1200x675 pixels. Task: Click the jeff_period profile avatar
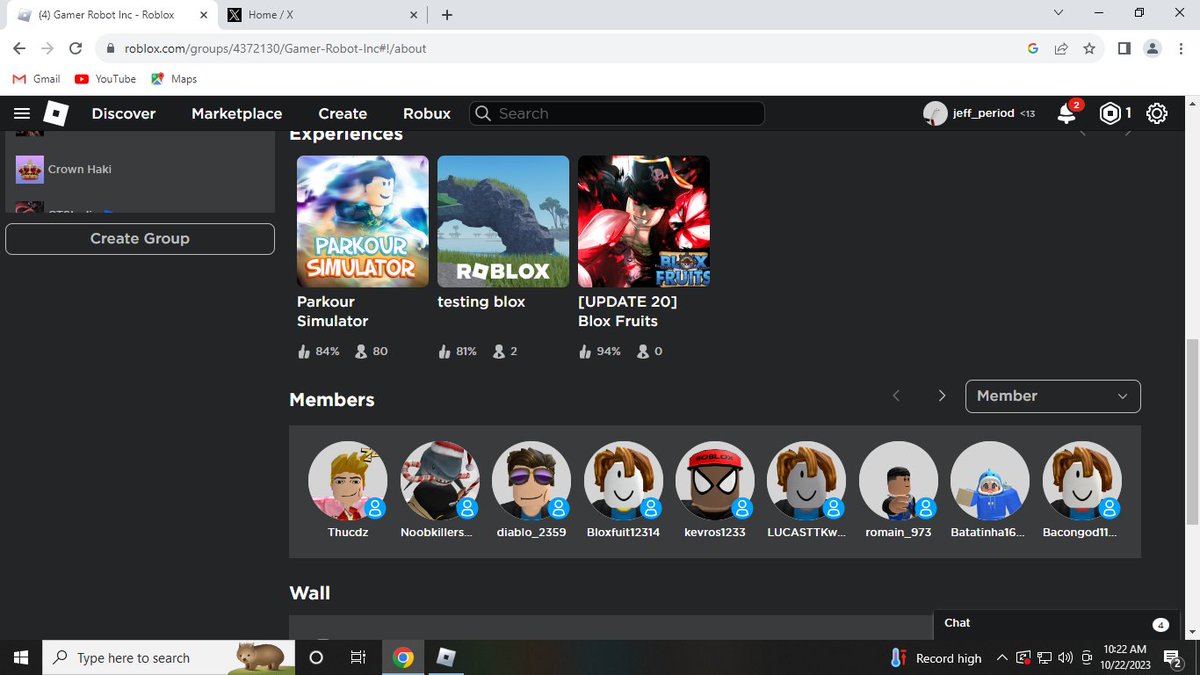(935, 114)
